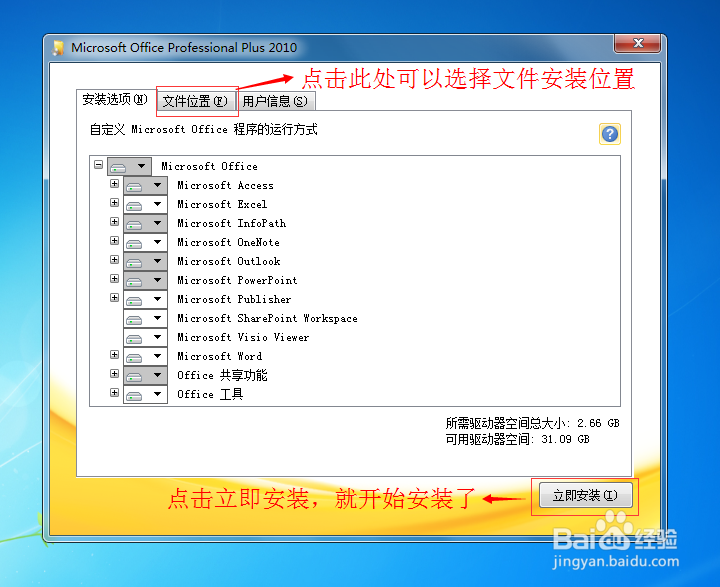
Task: Open Microsoft OneNote install option dropdown
Action: (x=145, y=243)
